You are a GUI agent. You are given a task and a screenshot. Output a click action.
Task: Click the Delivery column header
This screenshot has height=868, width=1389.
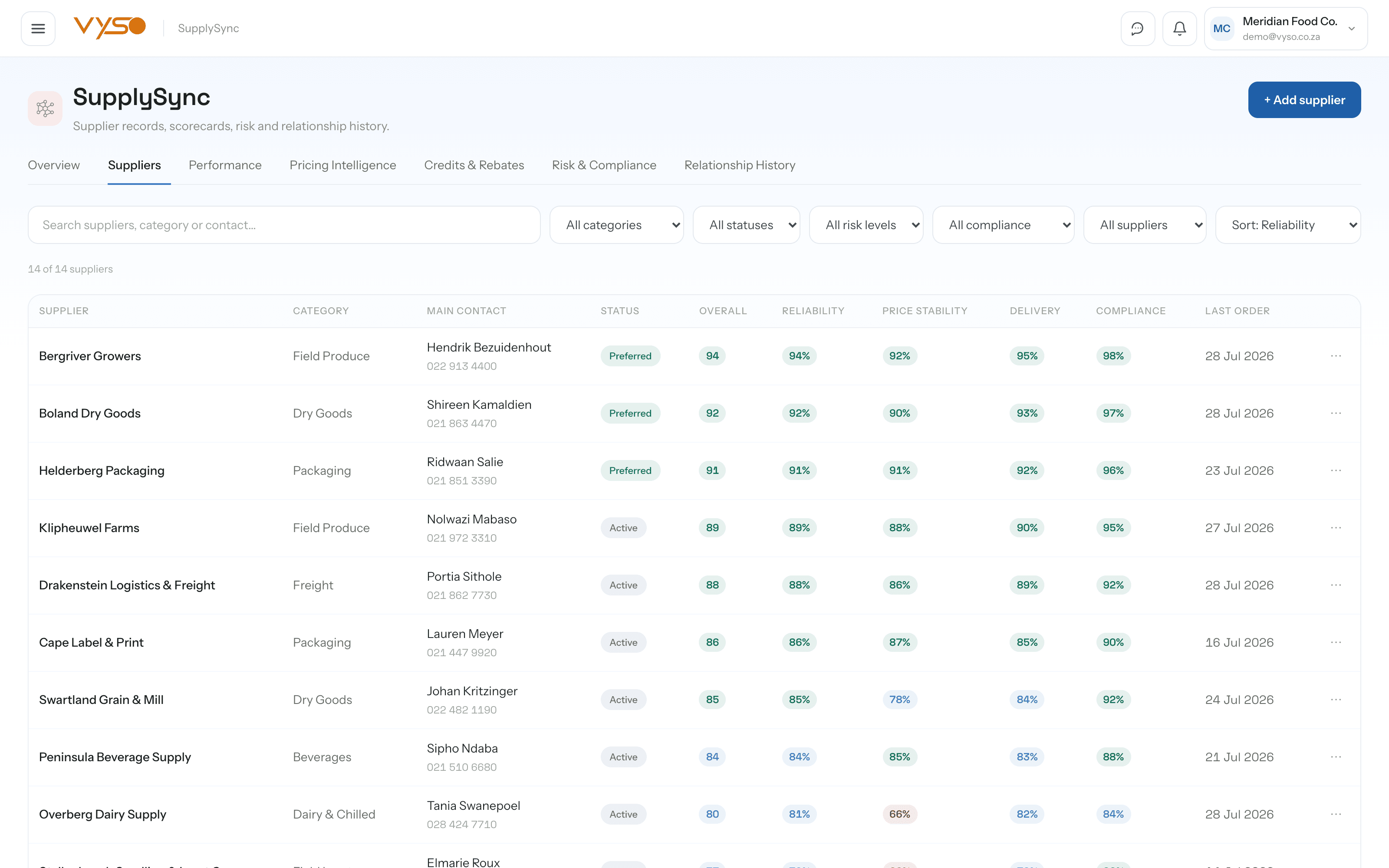(x=1035, y=311)
